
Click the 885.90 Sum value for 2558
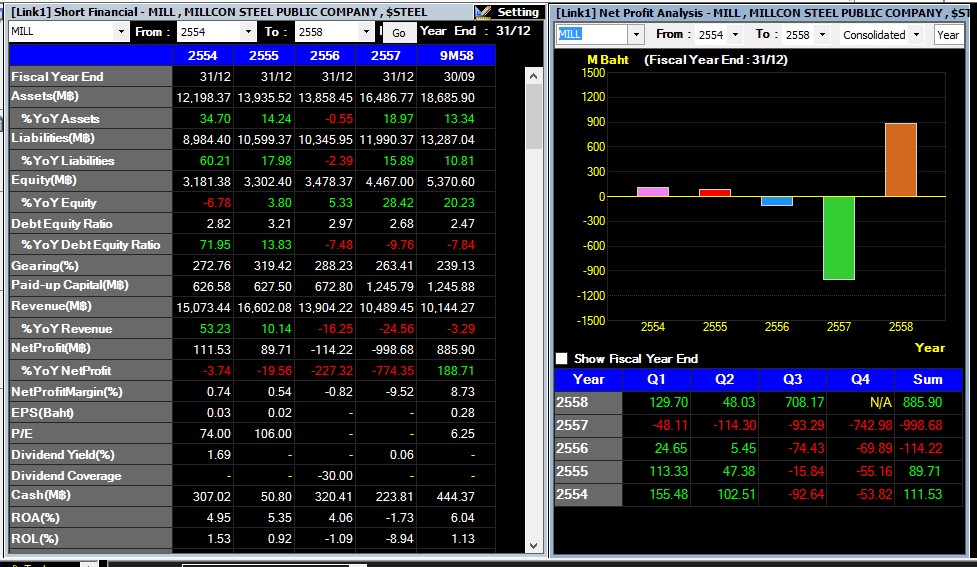point(922,403)
